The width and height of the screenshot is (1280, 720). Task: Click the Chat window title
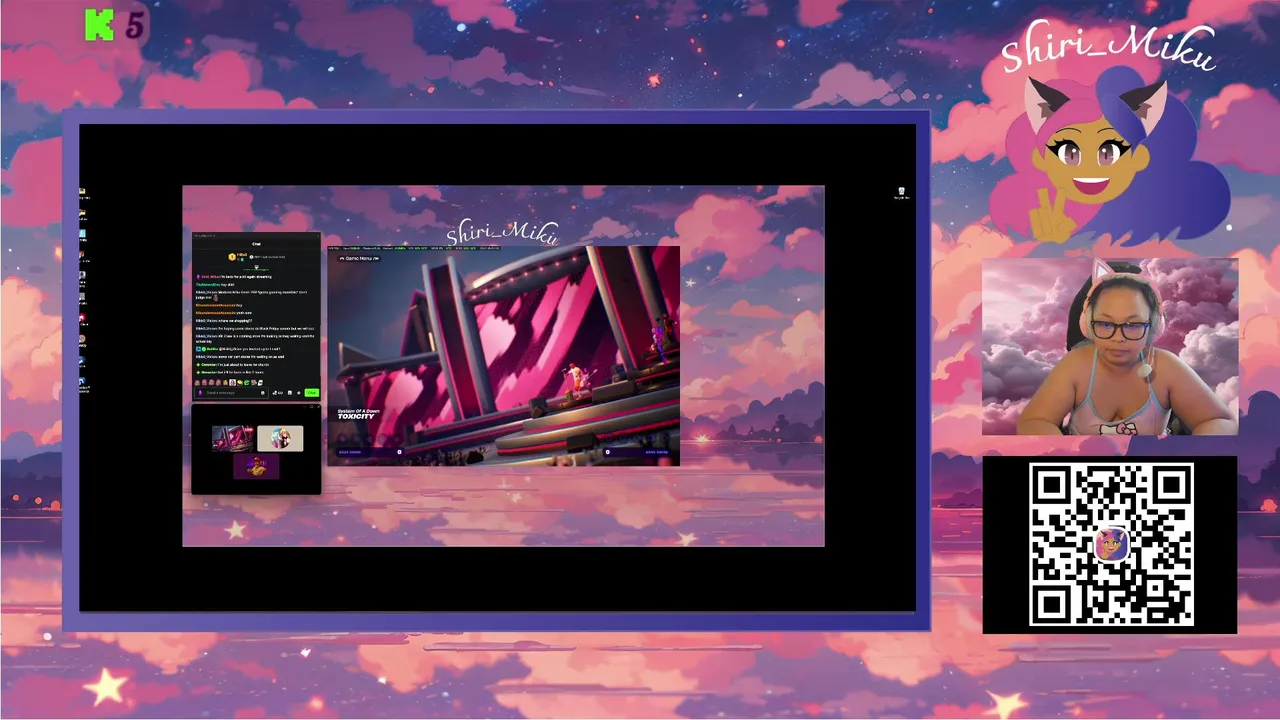point(256,243)
